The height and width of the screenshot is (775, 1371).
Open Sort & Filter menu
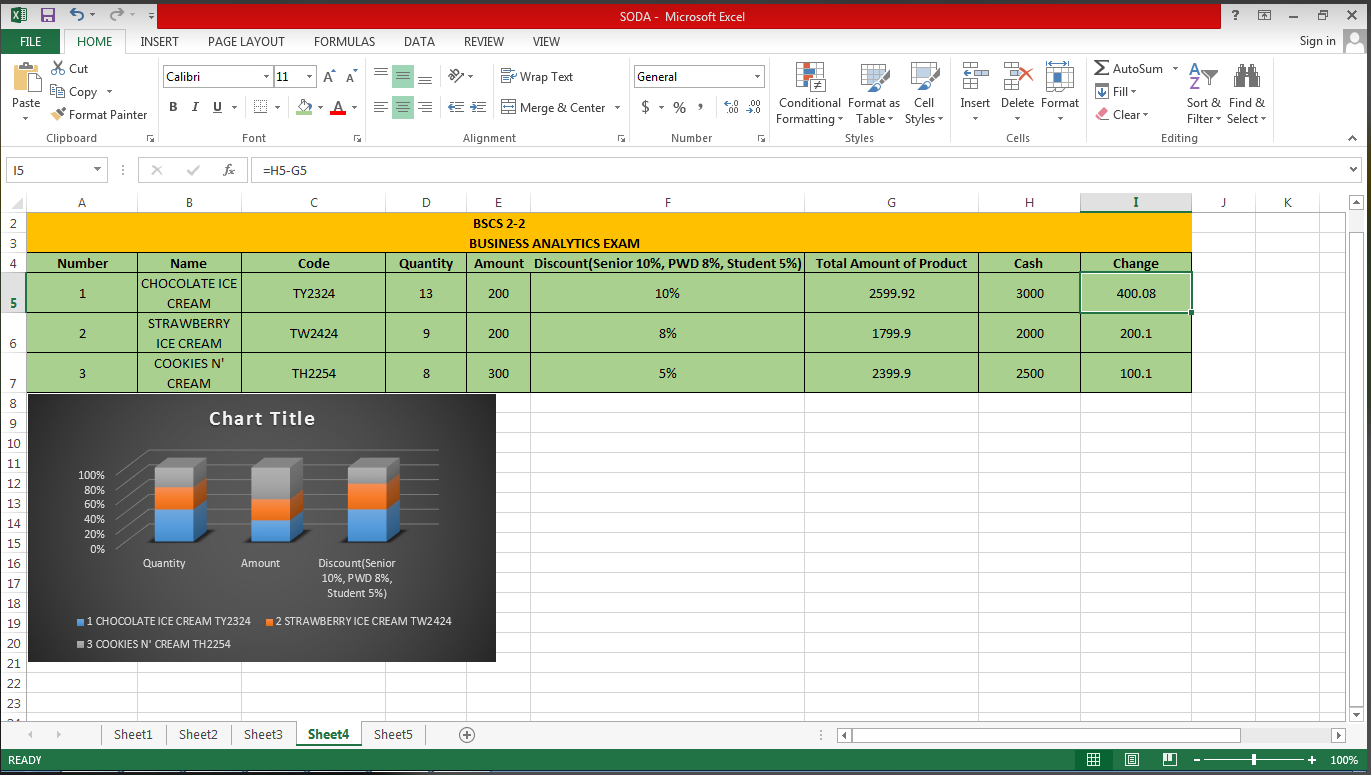[x=1204, y=93]
